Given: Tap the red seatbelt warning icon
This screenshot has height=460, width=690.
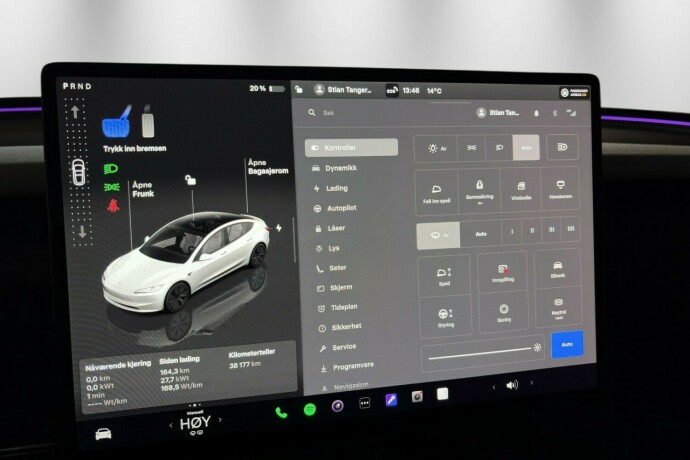Looking at the screenshot, I should pos(113,206).
